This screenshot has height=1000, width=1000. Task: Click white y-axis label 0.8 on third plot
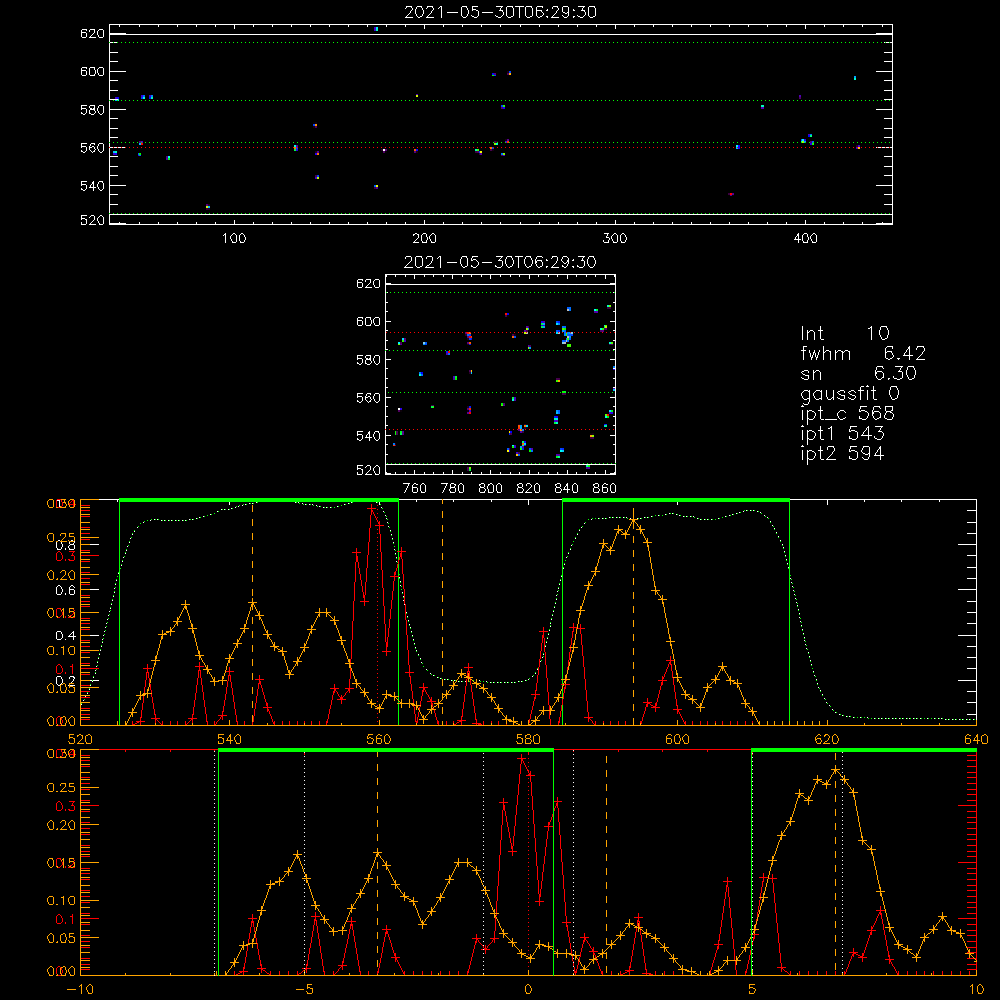66,545
